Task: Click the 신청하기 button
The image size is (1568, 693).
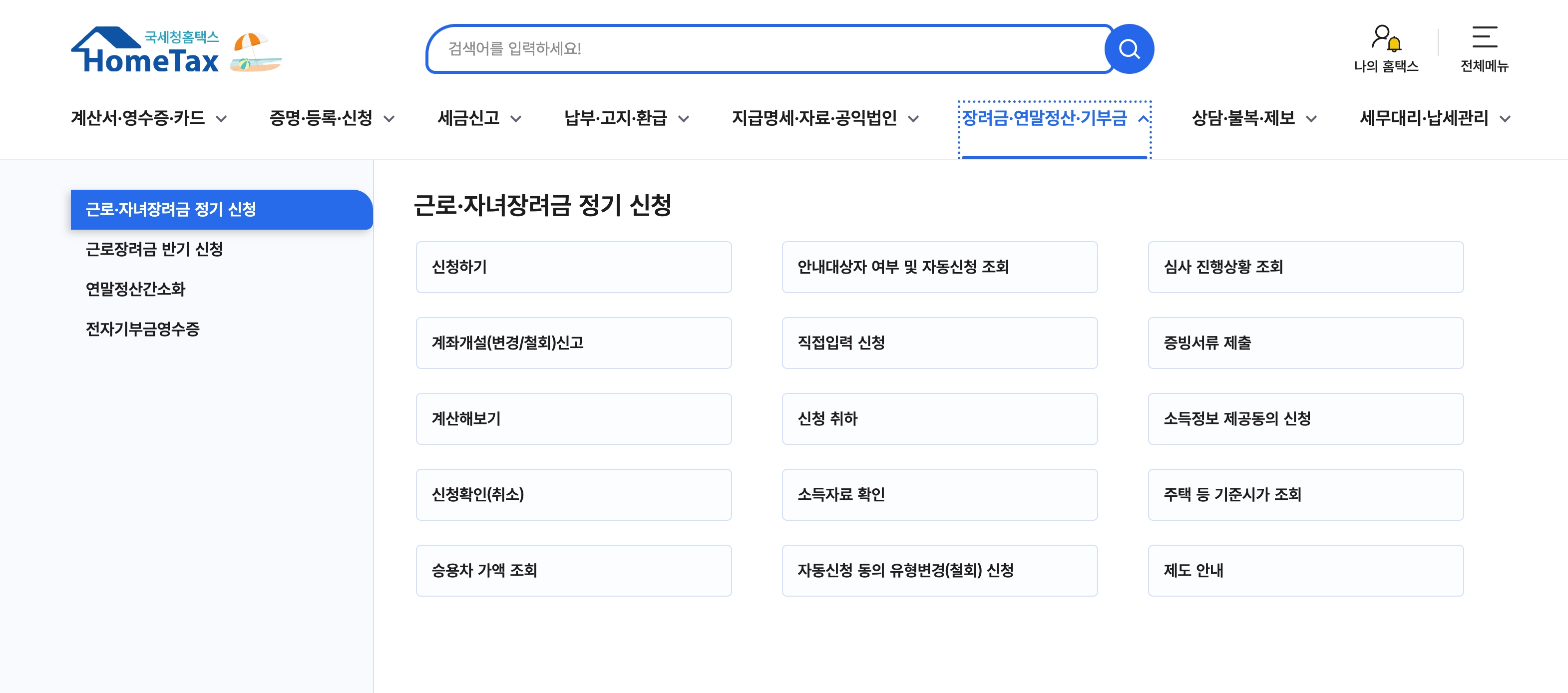Action: coord(573,267)
